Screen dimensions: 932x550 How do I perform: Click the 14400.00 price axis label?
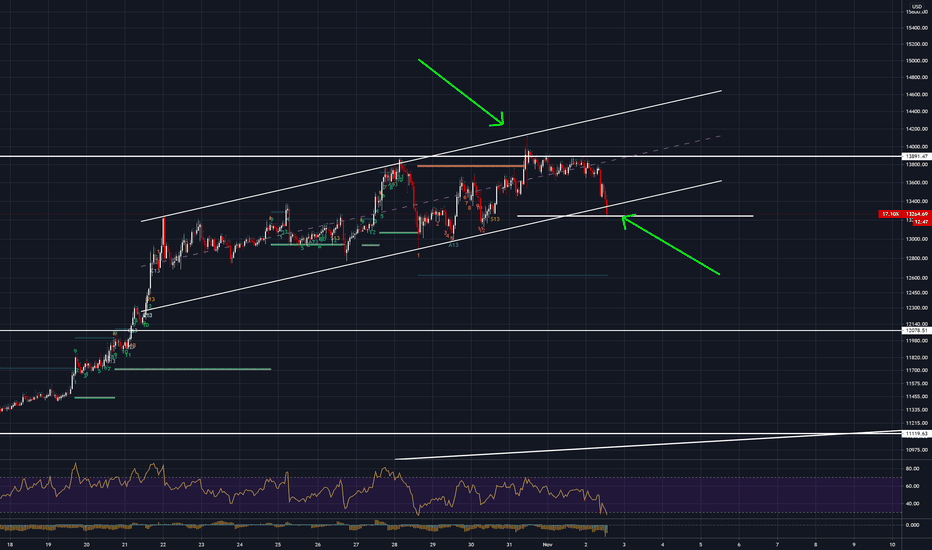[917, 112]
